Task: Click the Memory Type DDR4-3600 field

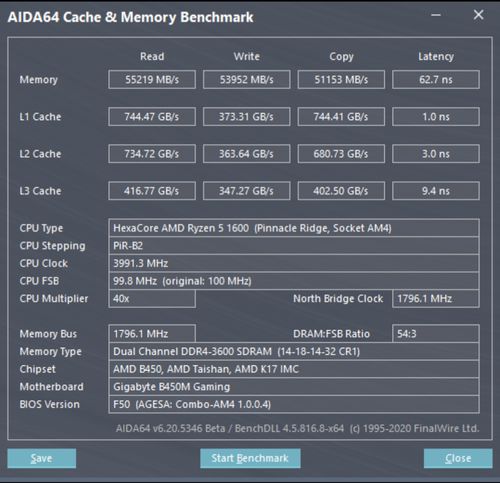Action: [x=294, y=351]
